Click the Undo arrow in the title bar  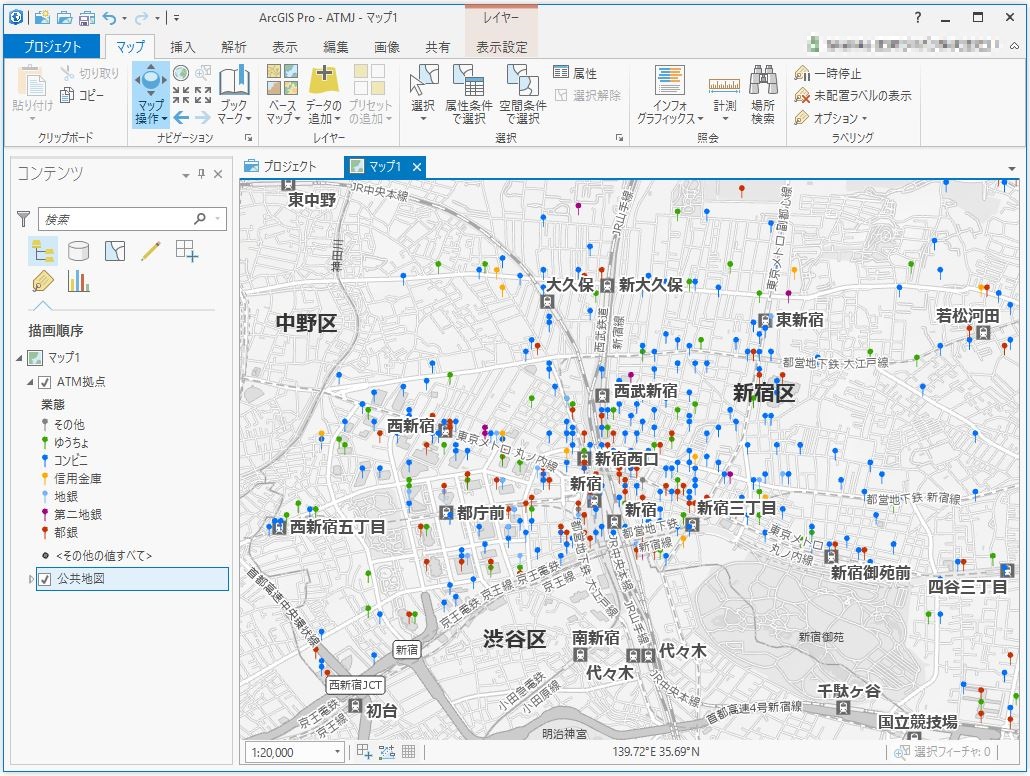[110, 18]
